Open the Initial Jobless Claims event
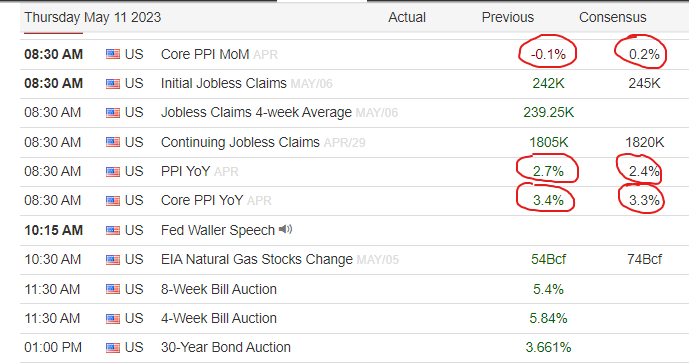Image resolution: width=689 pixels, height=364 pixels. (224, 84)
